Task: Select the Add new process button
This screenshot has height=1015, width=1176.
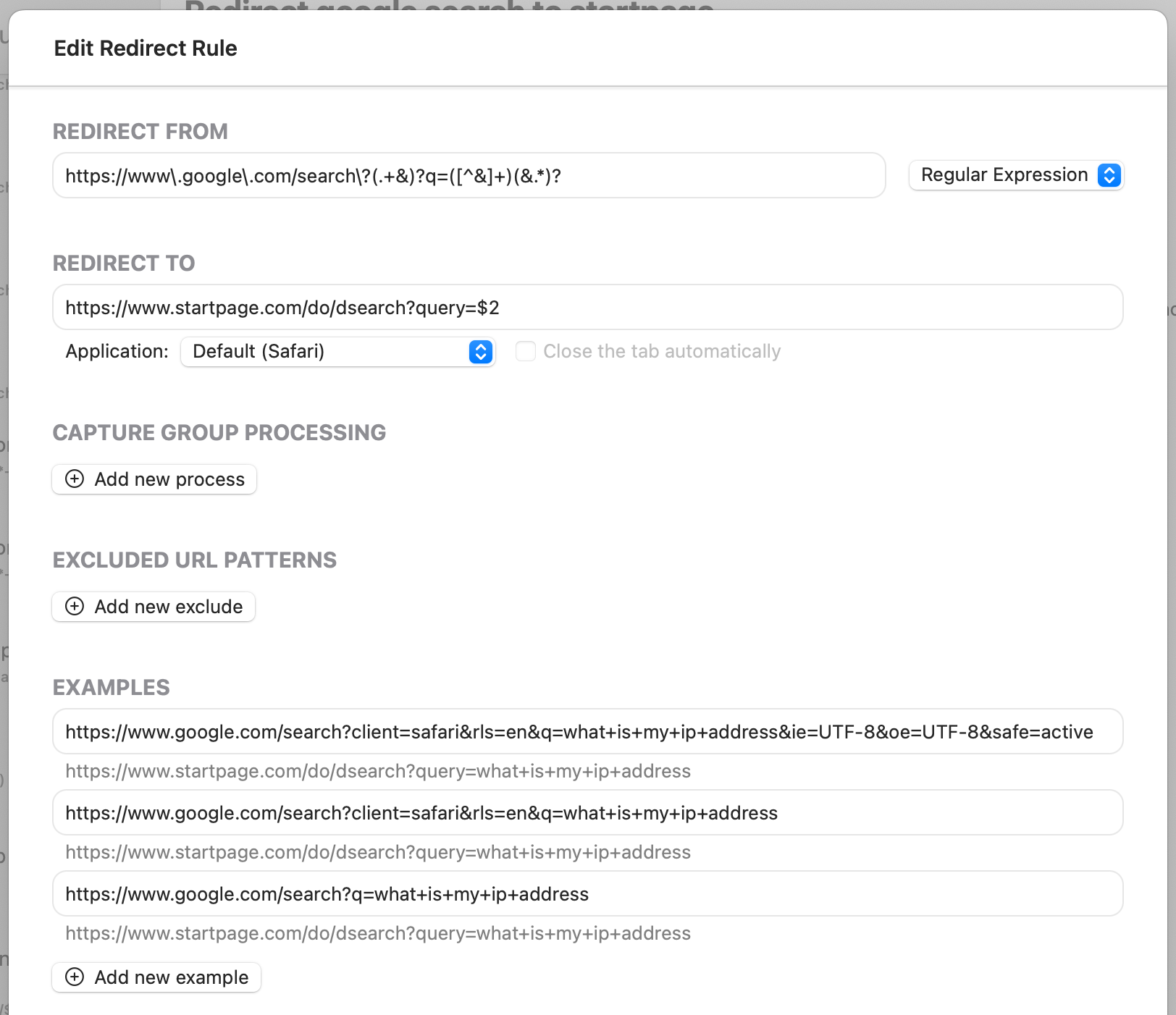Action: click(x=154, y=479)
